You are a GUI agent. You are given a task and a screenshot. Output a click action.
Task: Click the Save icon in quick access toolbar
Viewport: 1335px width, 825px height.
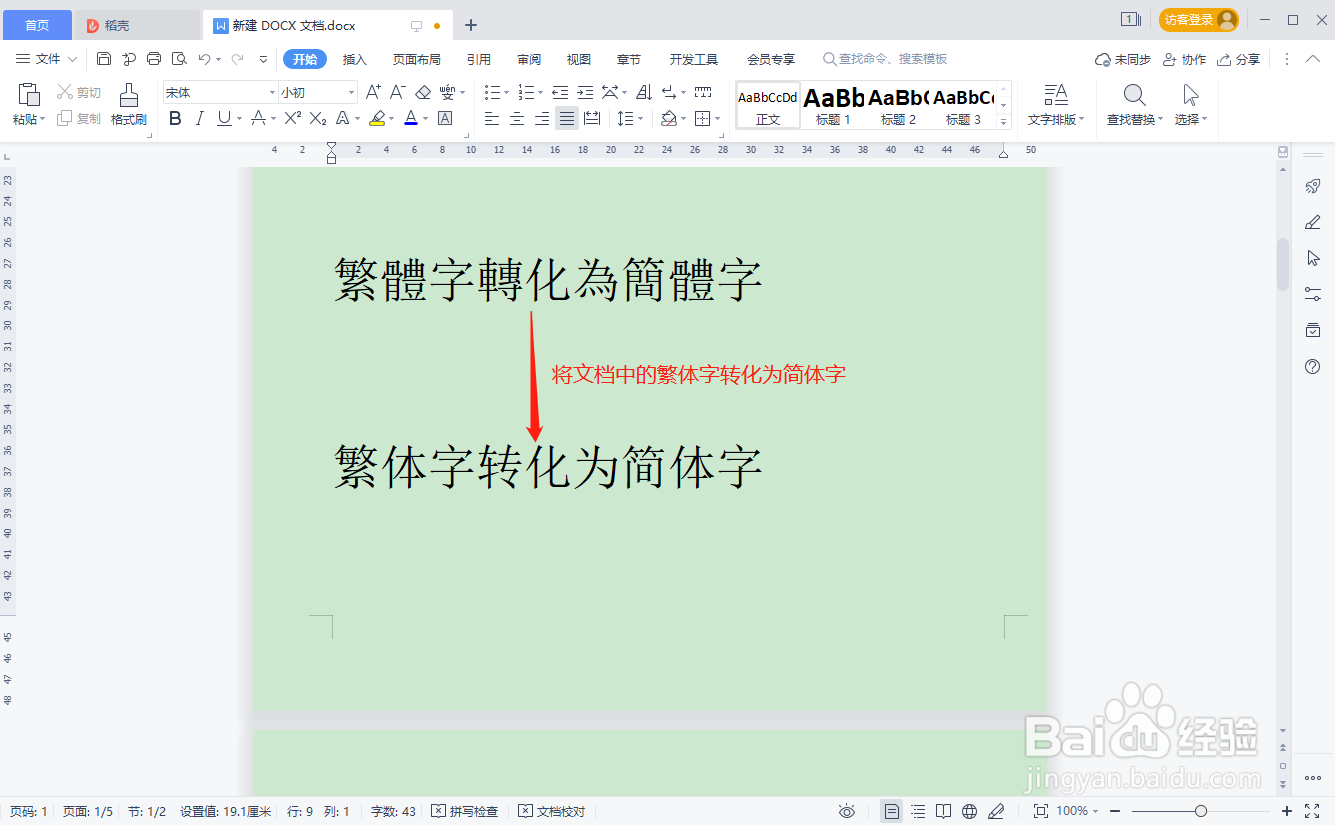[x=104, y=59]
